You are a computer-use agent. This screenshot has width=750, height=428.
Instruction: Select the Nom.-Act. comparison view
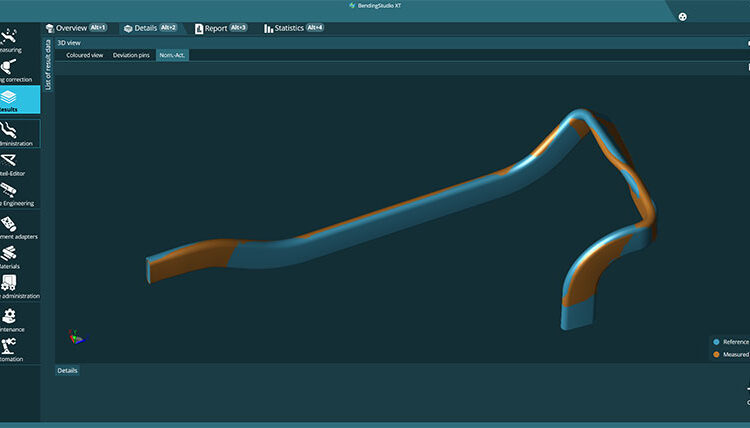click(x=172, y=55)
